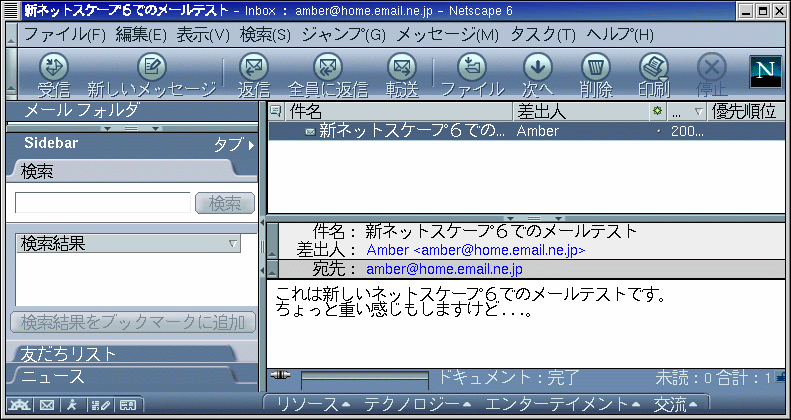Click the progress meter in the status bar
The image size is (791, 420).
pyautogui.click(x=365, y=380)
